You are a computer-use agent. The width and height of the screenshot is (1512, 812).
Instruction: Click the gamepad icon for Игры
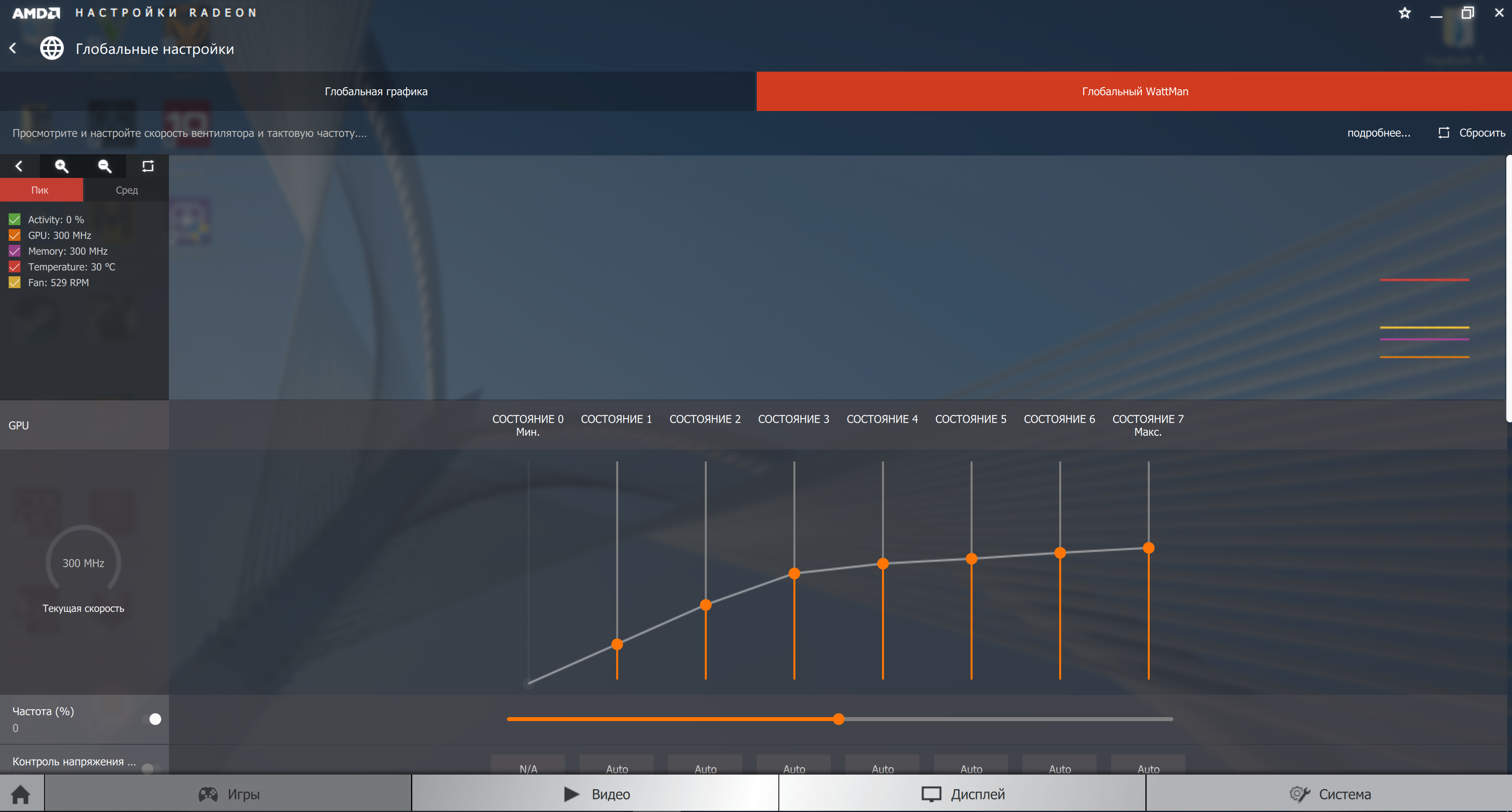(208, 794)
